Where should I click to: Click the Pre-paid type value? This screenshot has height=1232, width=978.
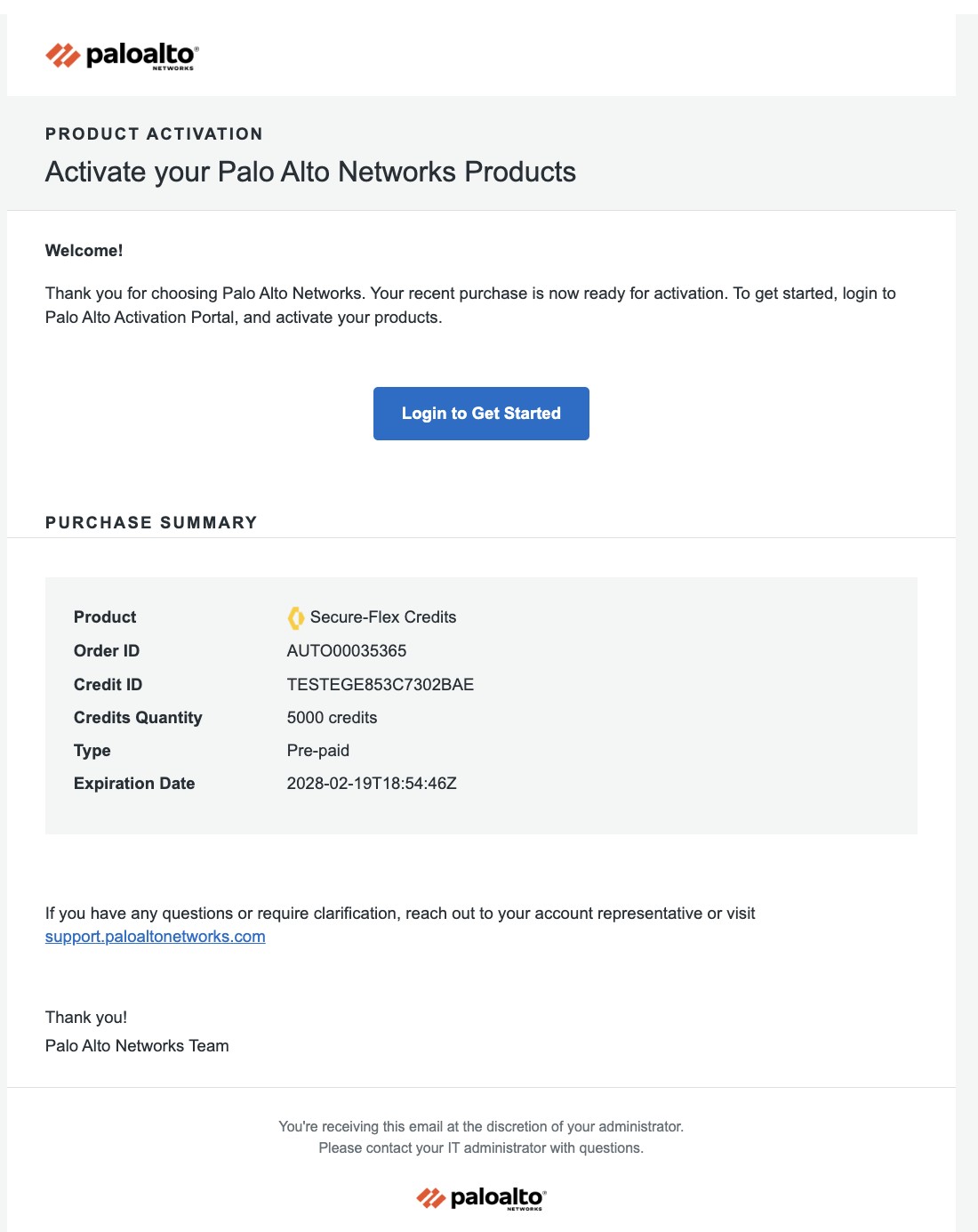coord(318,751)
